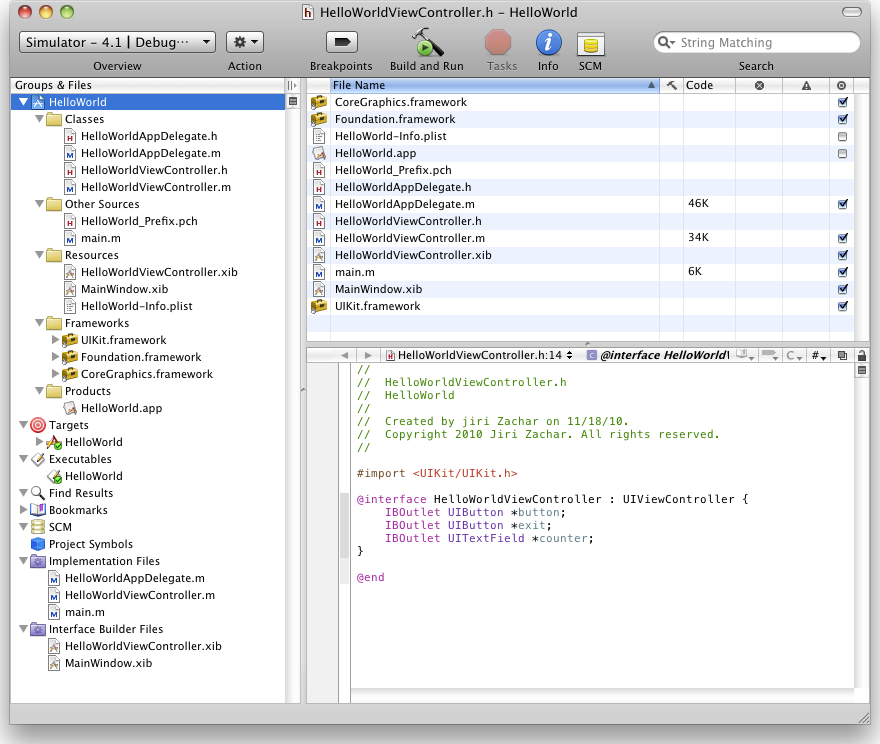
Task: Click the Targets bullseye icon
Action: coord(38,425)
